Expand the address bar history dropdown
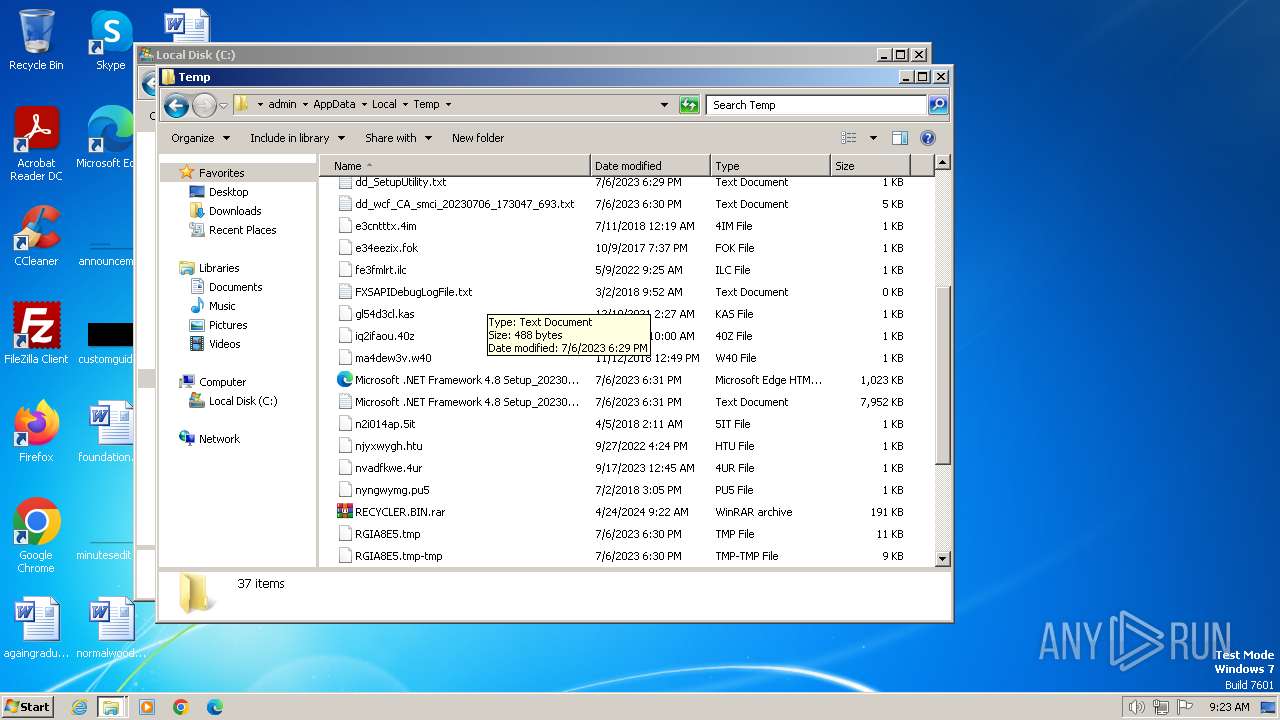1280x720 pixels. tap(664, 104)
